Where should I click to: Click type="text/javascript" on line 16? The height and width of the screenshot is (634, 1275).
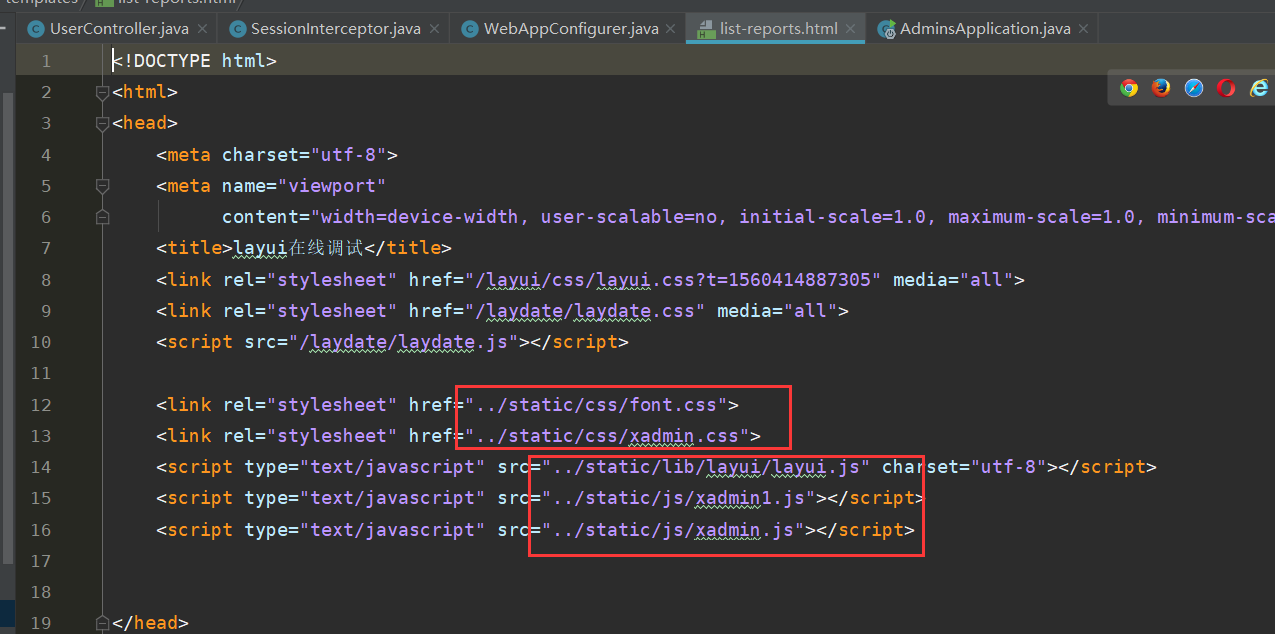(x=365, y=530)
